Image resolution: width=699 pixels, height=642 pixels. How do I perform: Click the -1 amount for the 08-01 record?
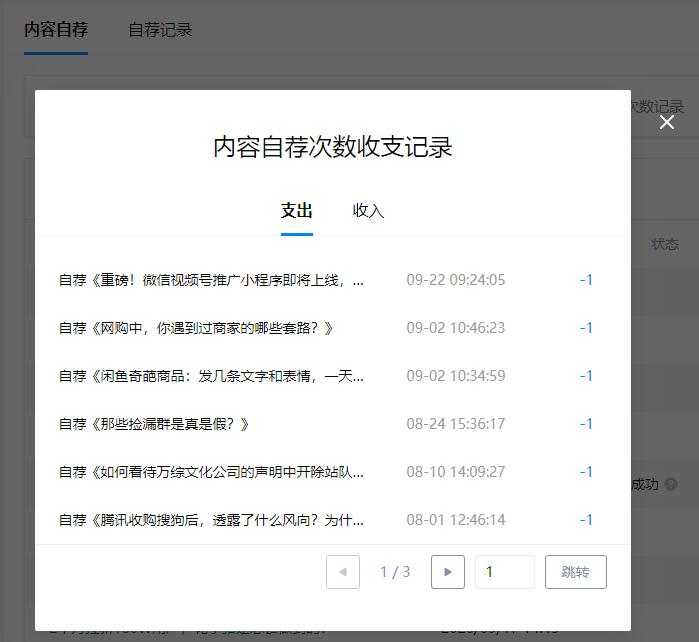pyautogui.click(x=586, y=520)
